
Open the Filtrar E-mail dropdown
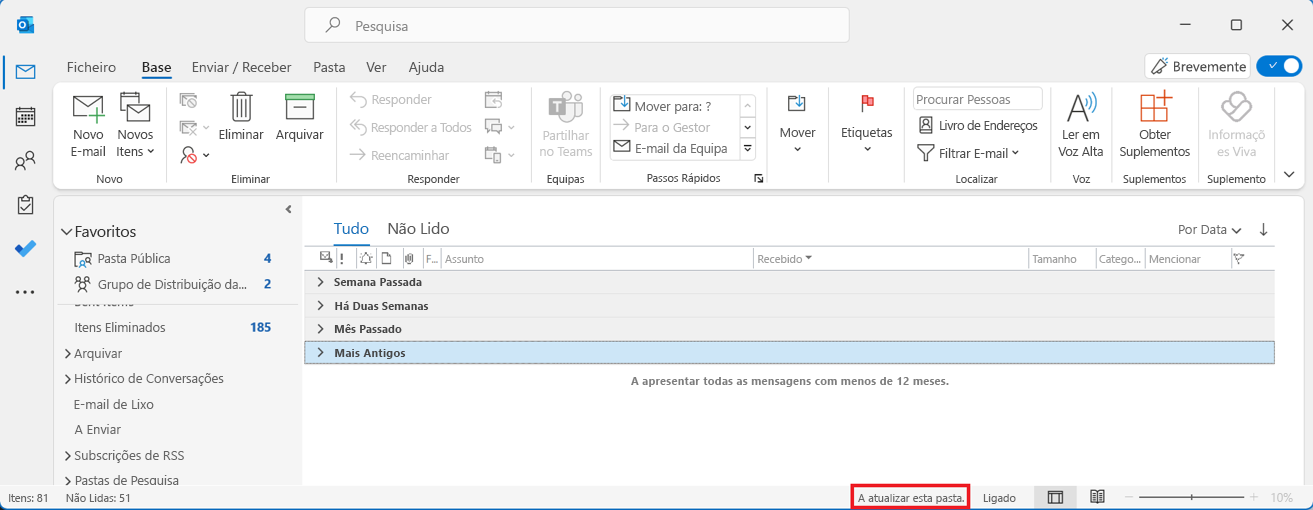coord(968,153)
